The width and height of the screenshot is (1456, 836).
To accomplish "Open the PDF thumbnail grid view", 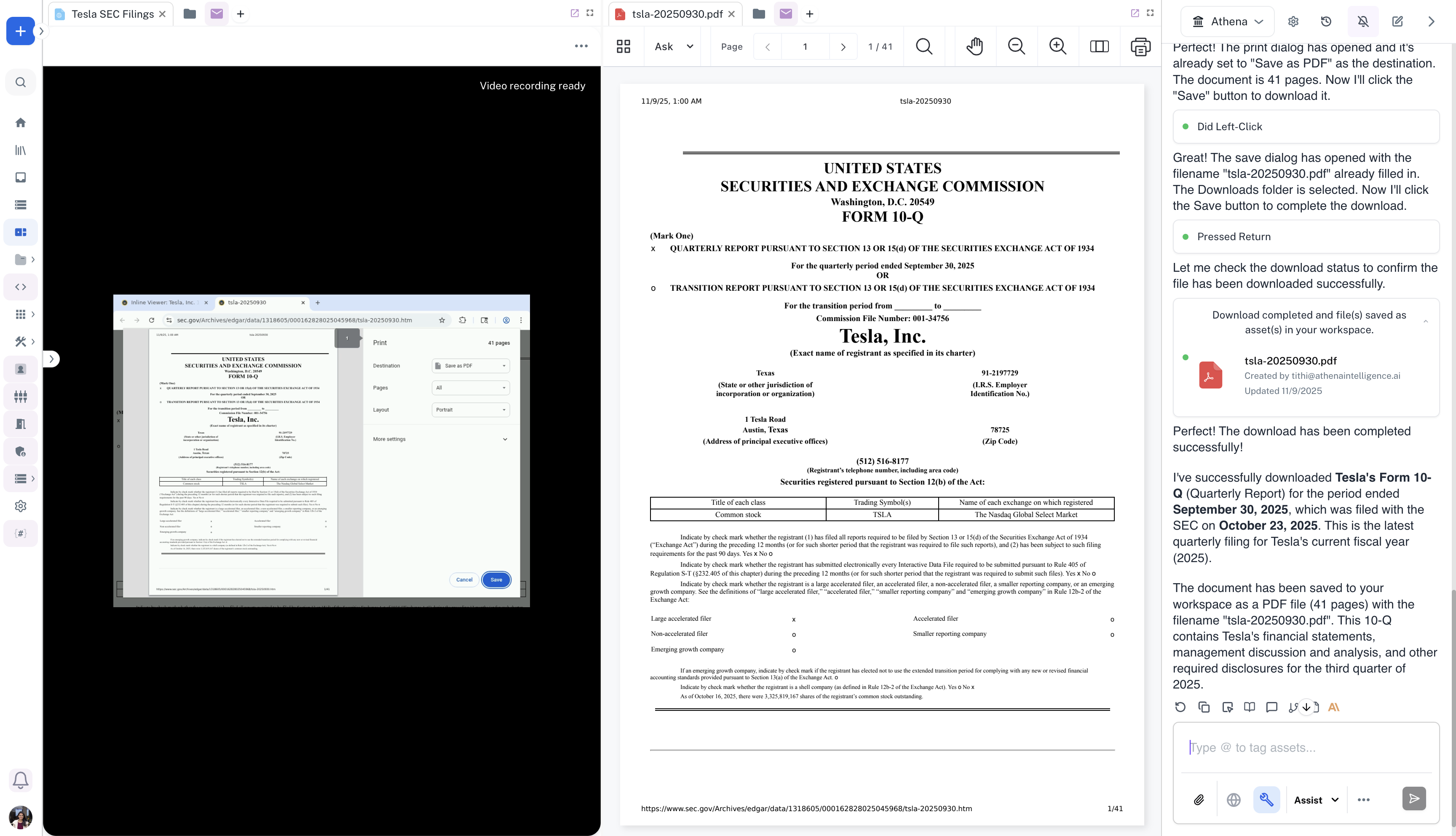I will point(623,46).
